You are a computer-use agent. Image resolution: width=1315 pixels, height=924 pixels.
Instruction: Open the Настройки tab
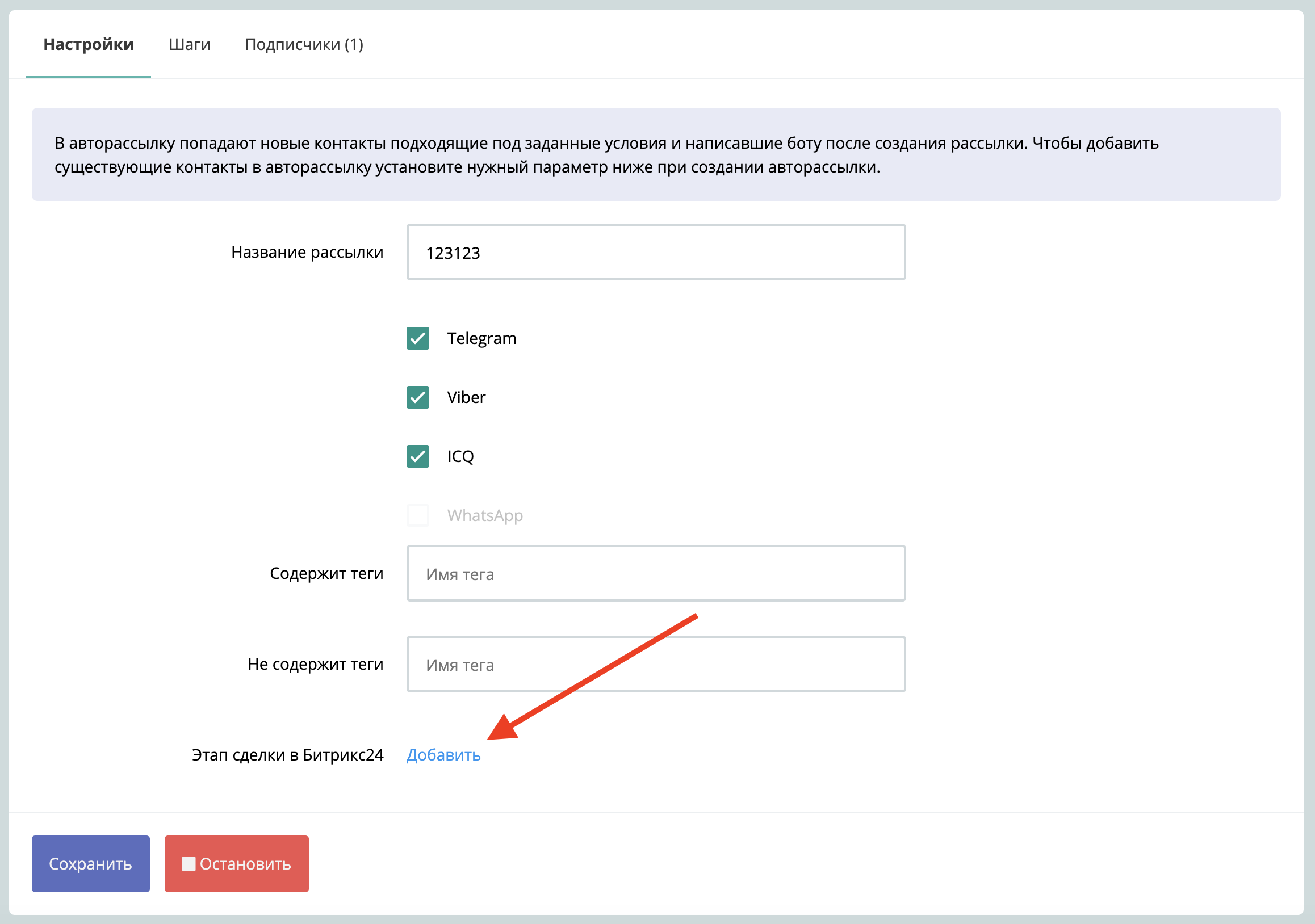pyautogui.click(x=88, y=45)
